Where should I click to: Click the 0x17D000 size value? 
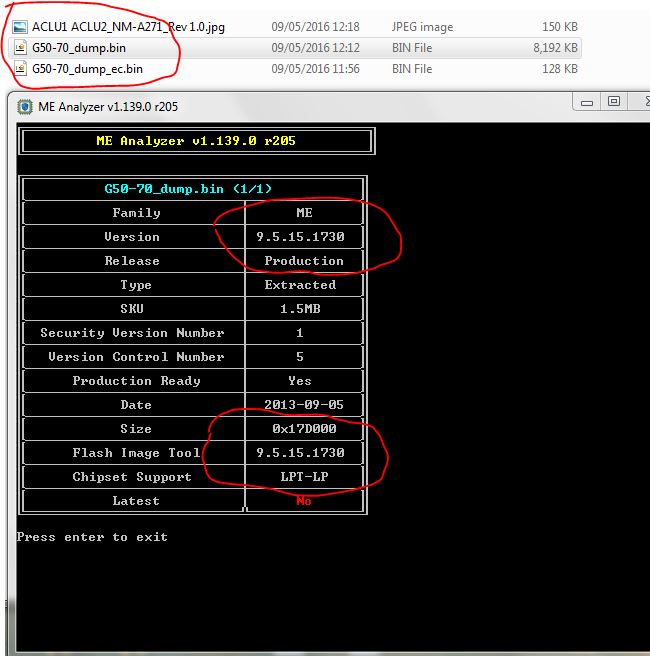point(304,429)
